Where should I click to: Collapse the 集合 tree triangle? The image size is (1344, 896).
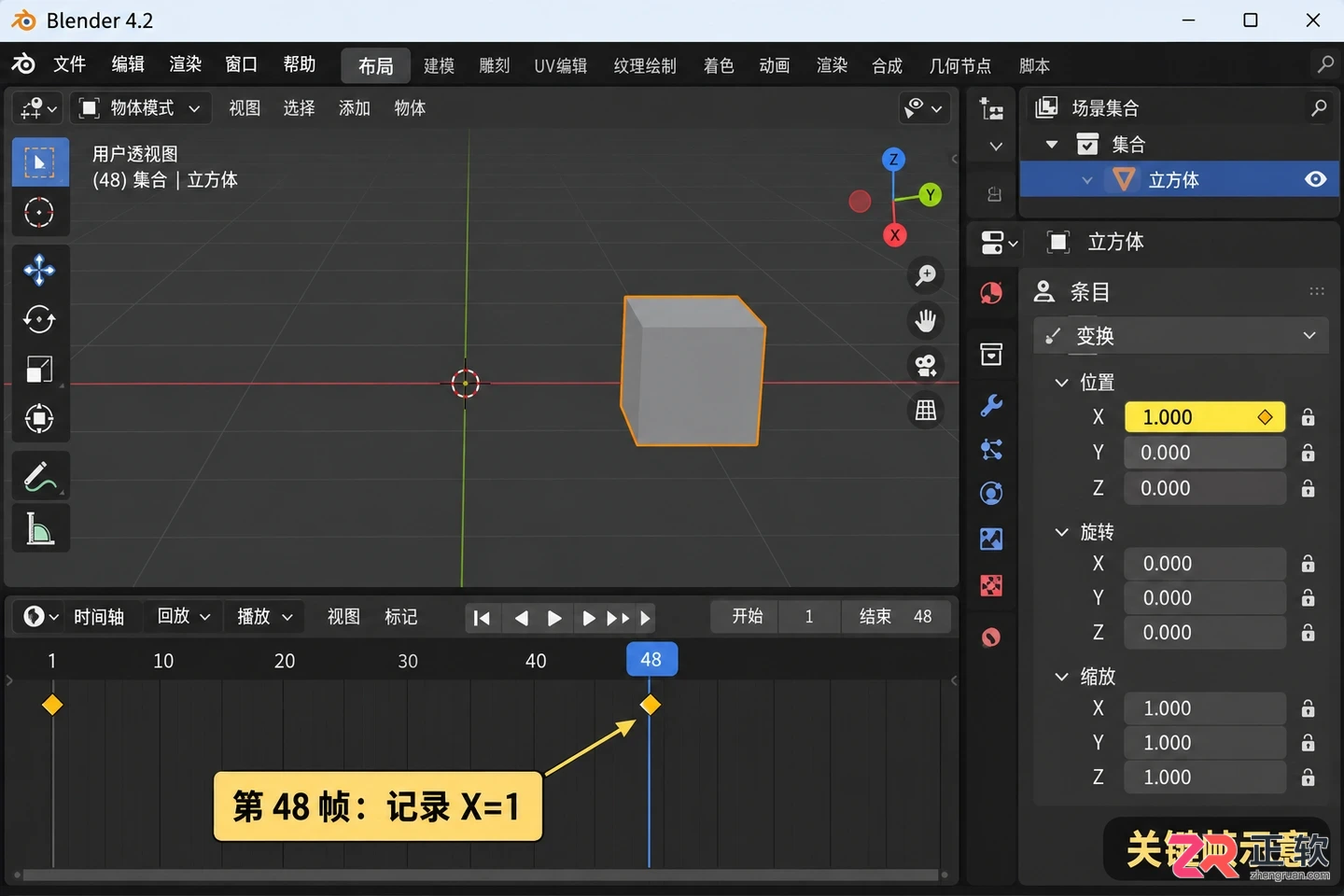coord(1052,145)
